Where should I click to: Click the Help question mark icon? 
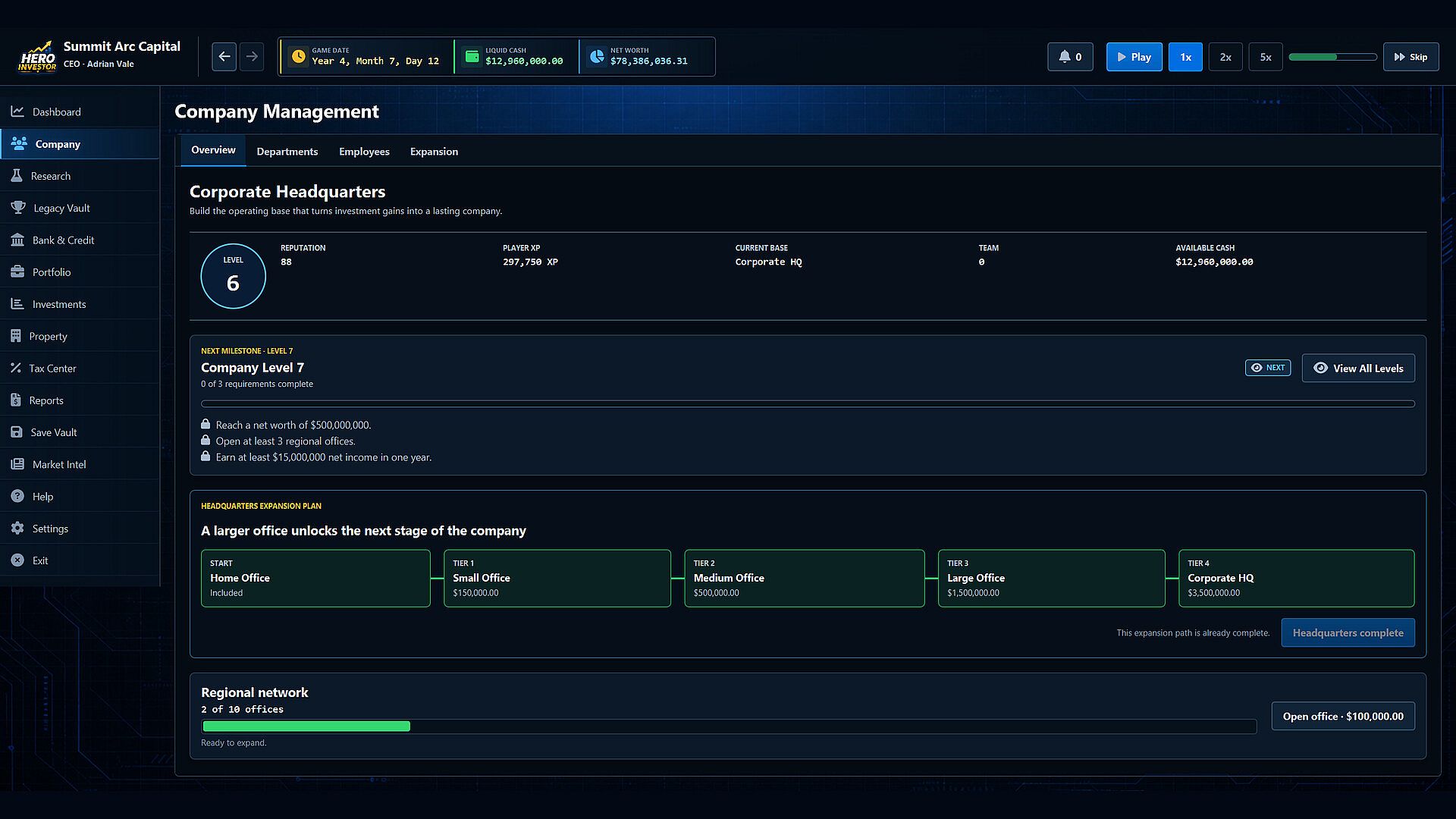point(17,496)
